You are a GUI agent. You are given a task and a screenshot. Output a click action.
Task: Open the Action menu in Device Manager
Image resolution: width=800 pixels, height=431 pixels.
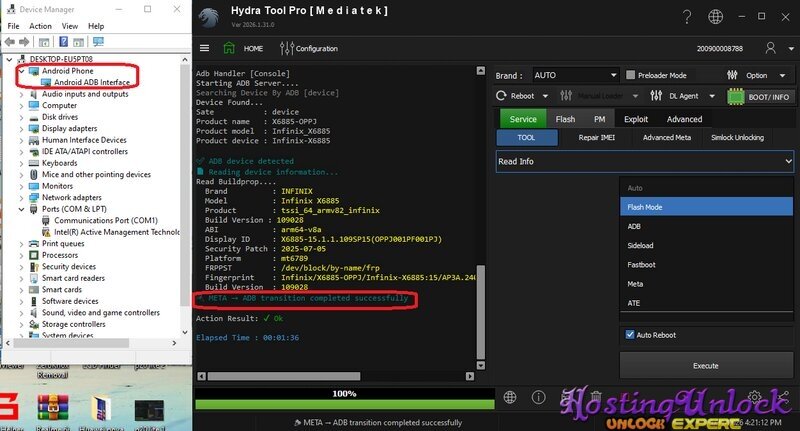pyautogui.click(x=40, y=26)
